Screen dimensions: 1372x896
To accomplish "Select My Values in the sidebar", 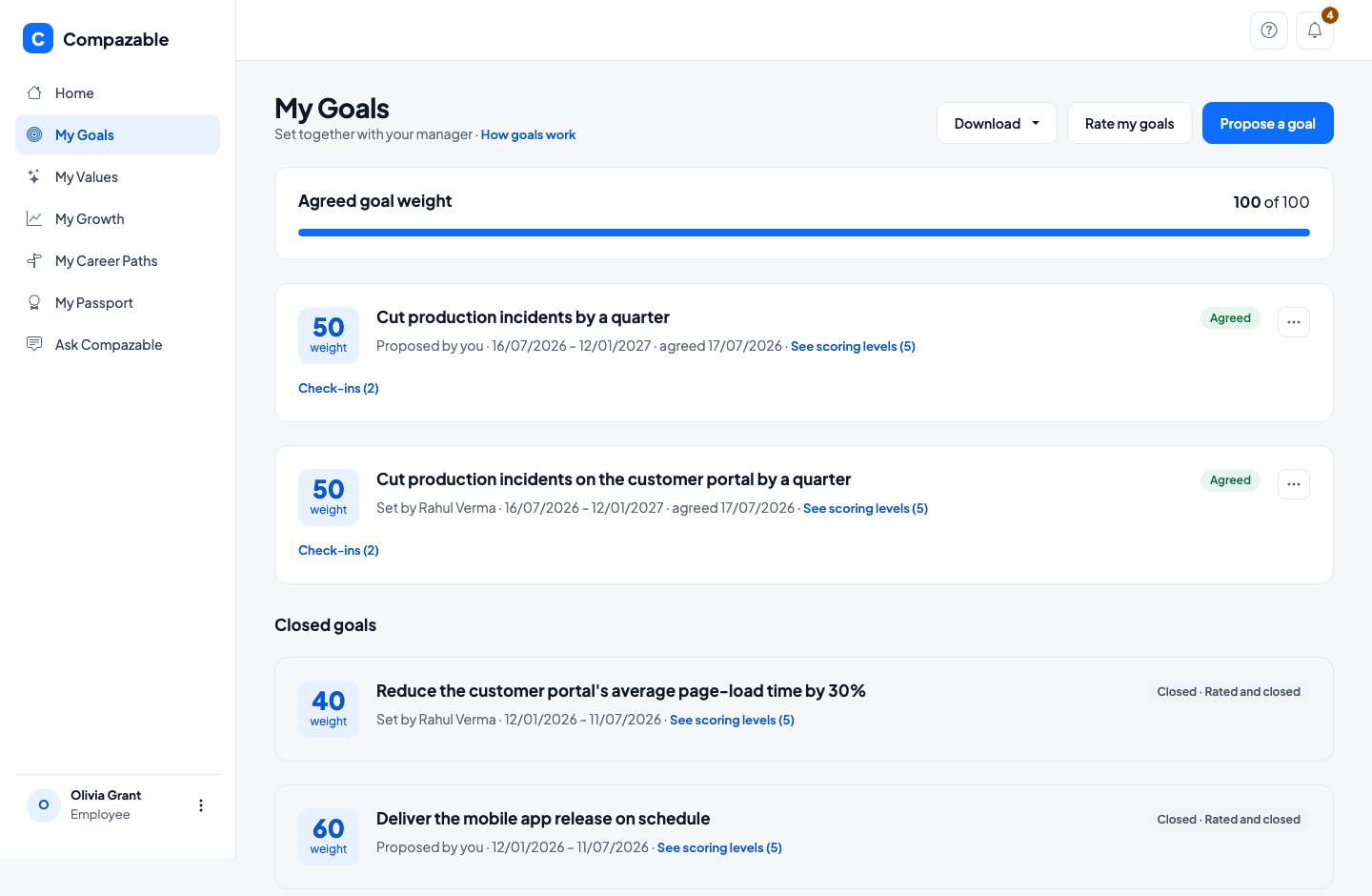I will [x=117, y=176].
